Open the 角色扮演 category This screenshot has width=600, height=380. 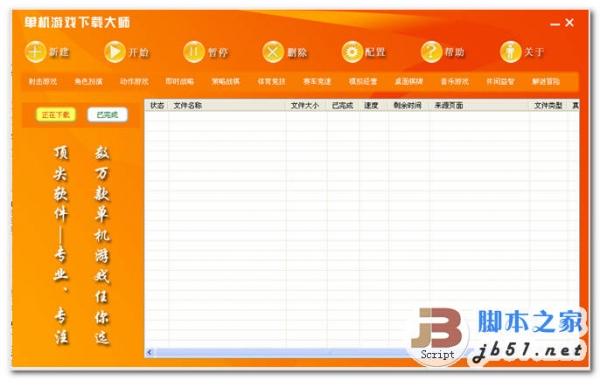point(88,82)
